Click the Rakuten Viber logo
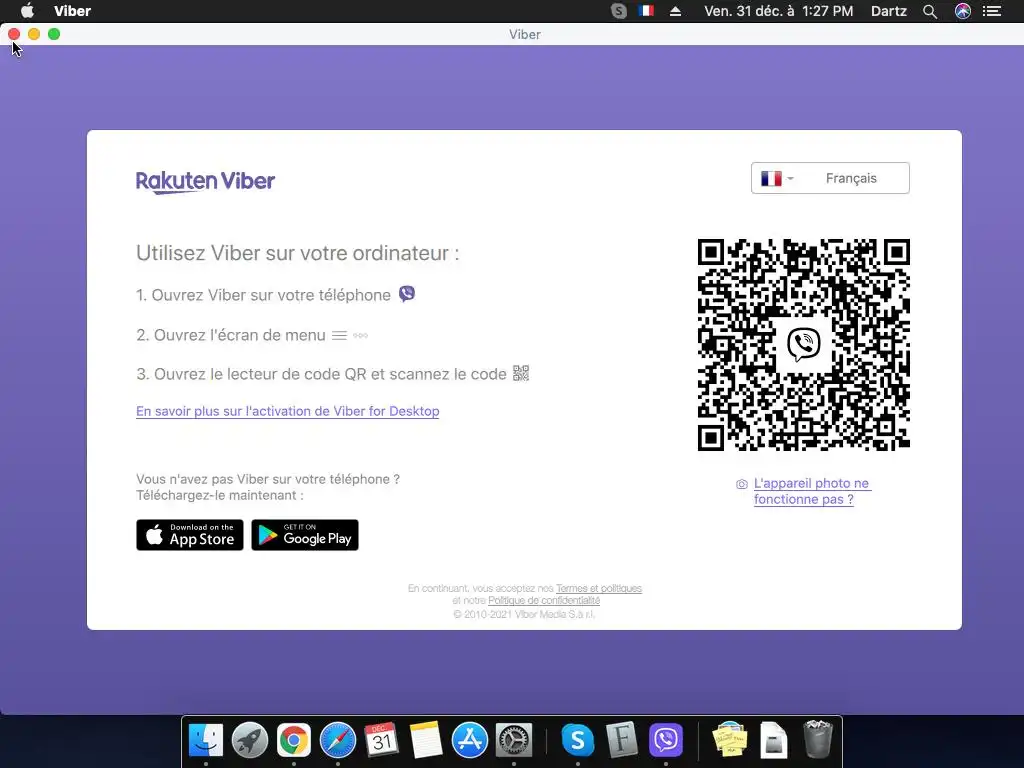1024x768 pixels. click(x=206, y=182)
